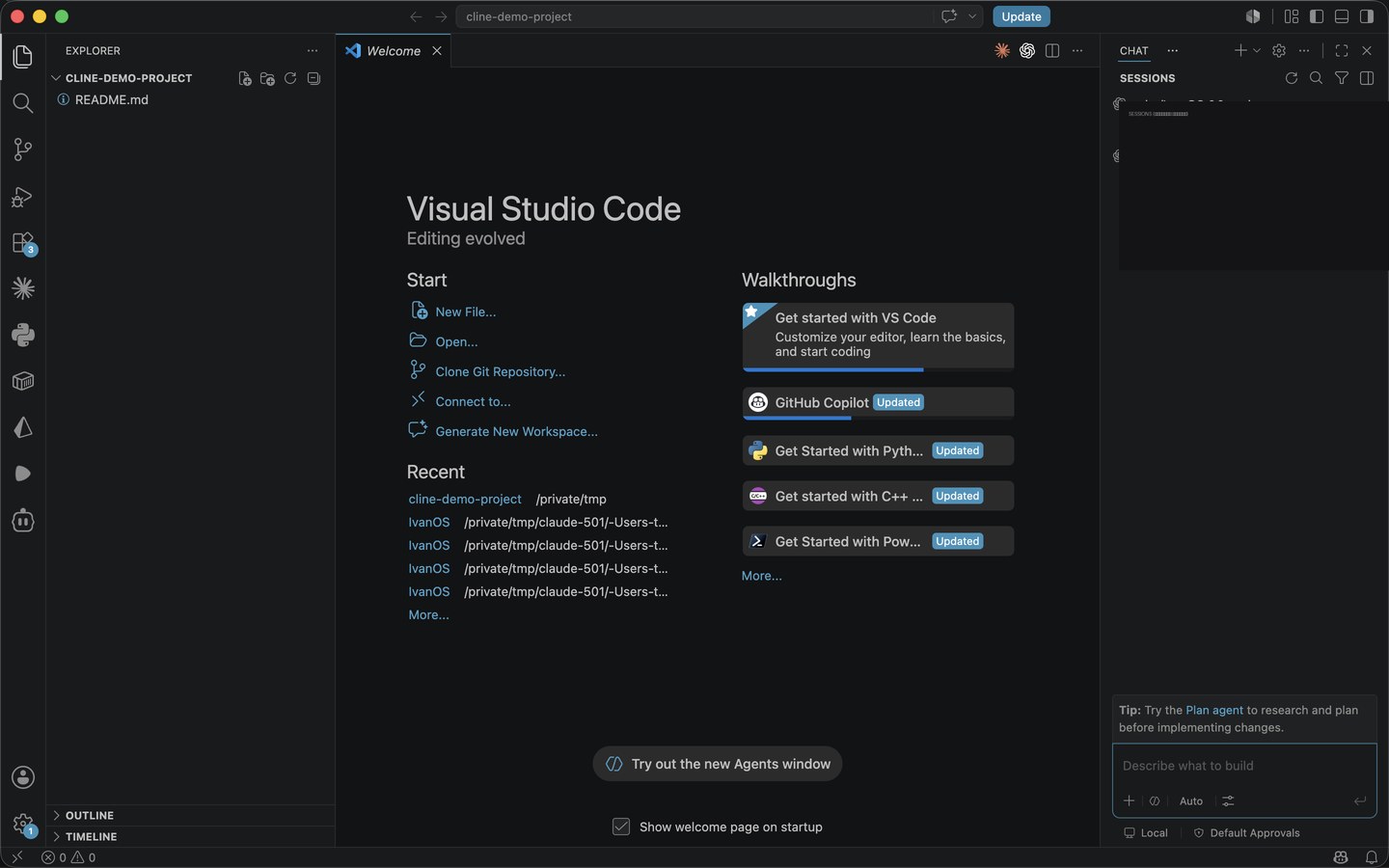The width and height of the screenshot is (1389, 868).
Task: Create a new folder in the Explorer header
Action: pos(267,78)
